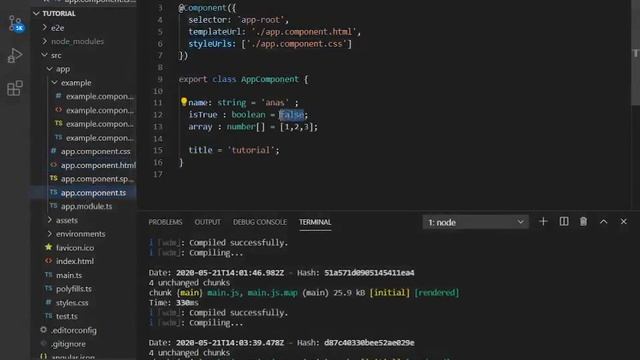The image size is (640, 360).
Task: Click the hash 51a571d0905145411ea4 in terminal
Action: click(x=369, y=273)
